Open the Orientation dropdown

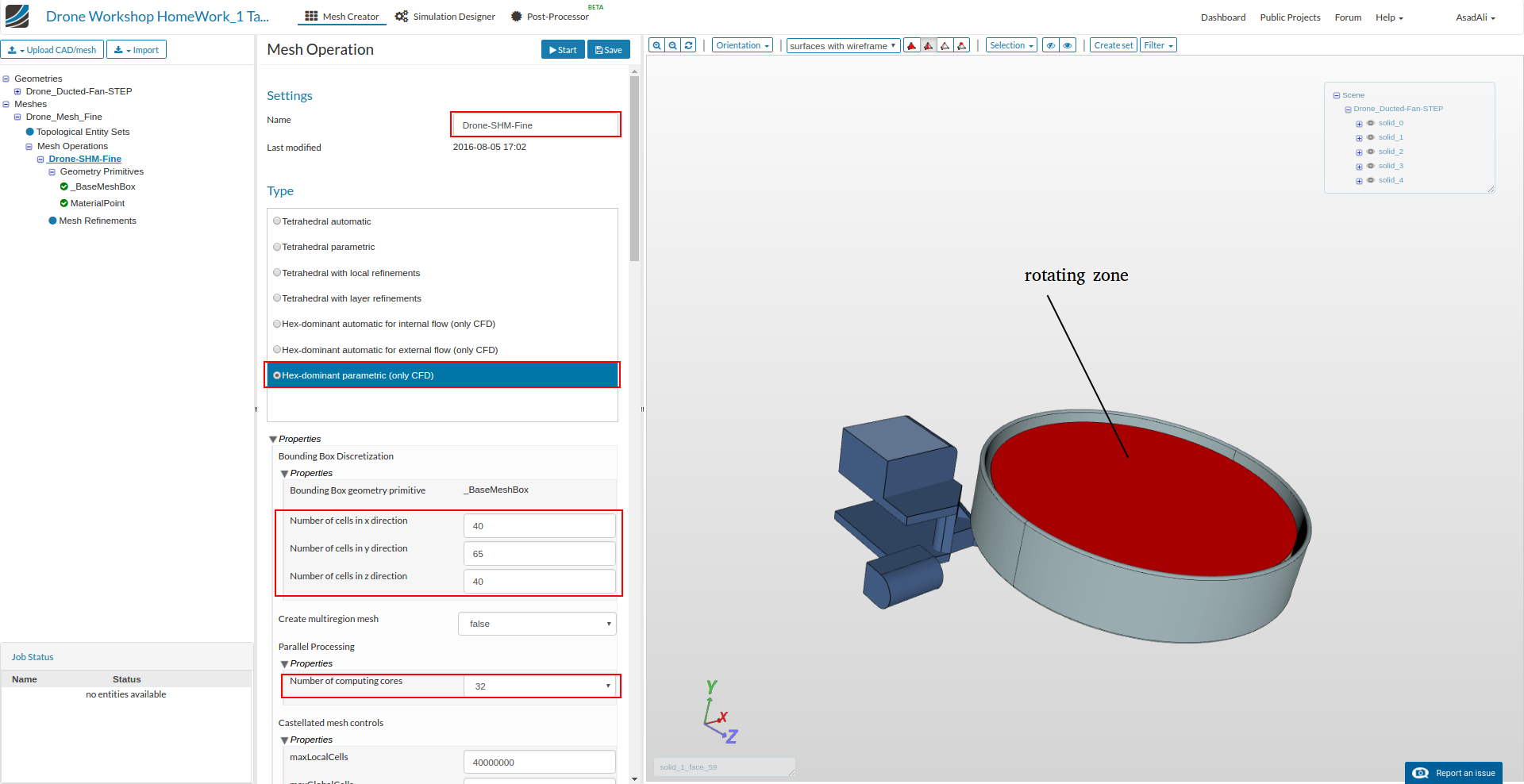click(742, 45)
